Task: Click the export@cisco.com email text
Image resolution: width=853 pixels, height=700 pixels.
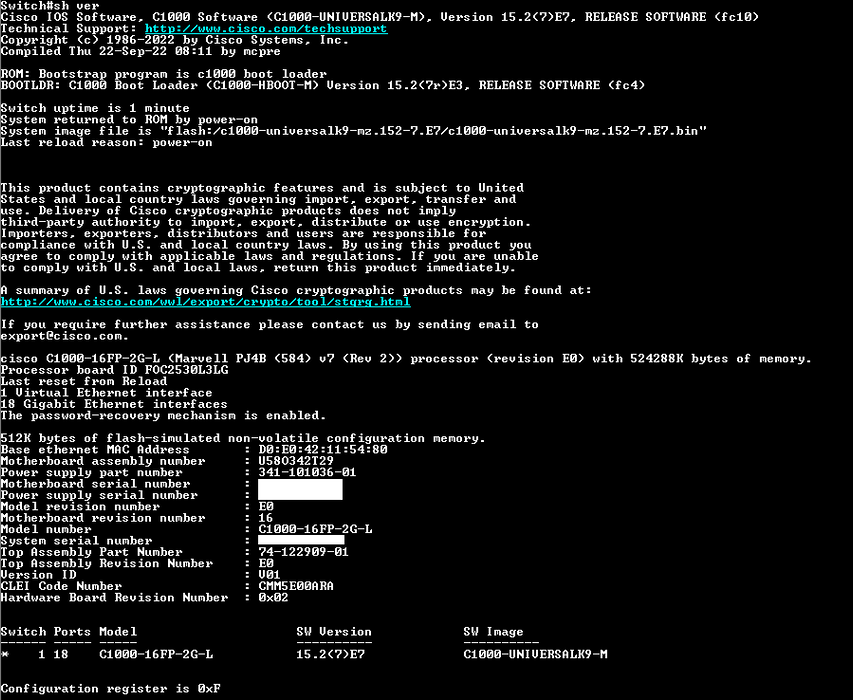Action: tap(65, 336)
